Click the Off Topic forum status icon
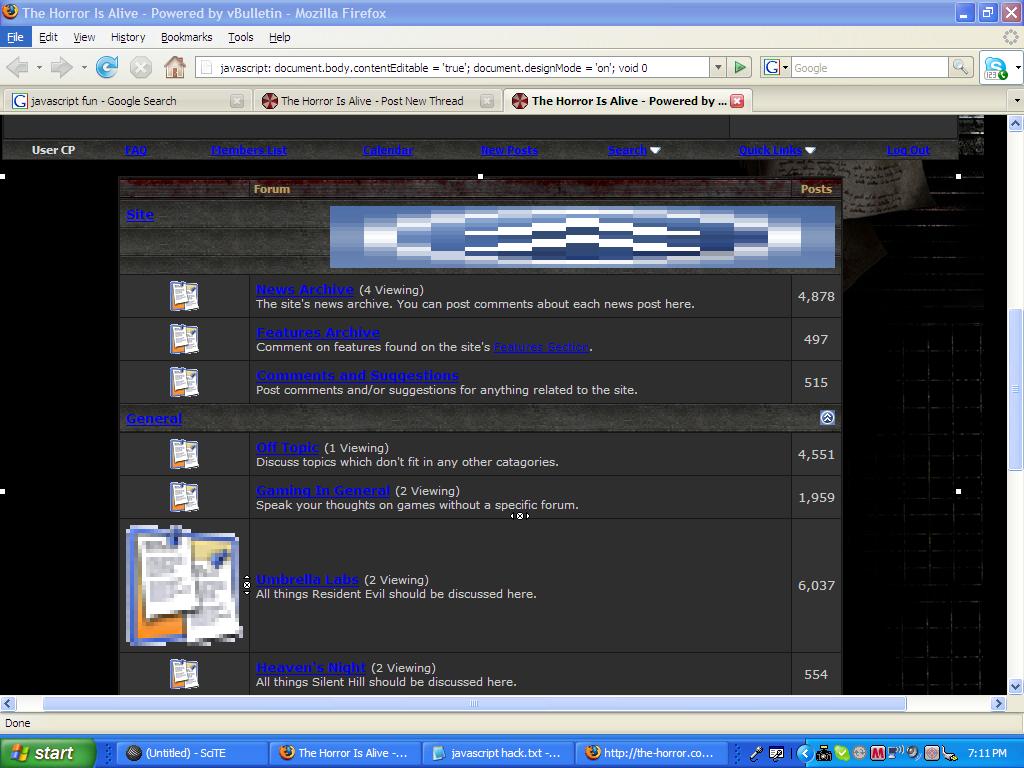 tap(184, 454)
